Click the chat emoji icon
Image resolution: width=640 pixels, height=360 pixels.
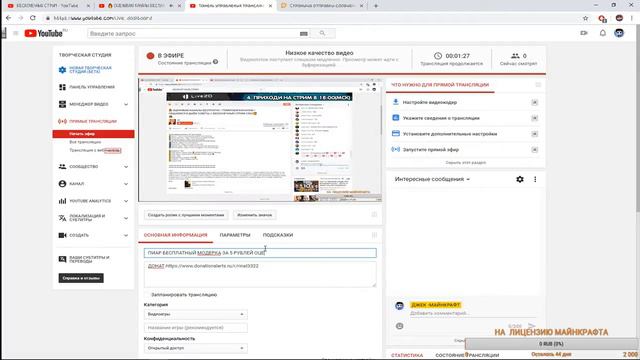point(400,326)
